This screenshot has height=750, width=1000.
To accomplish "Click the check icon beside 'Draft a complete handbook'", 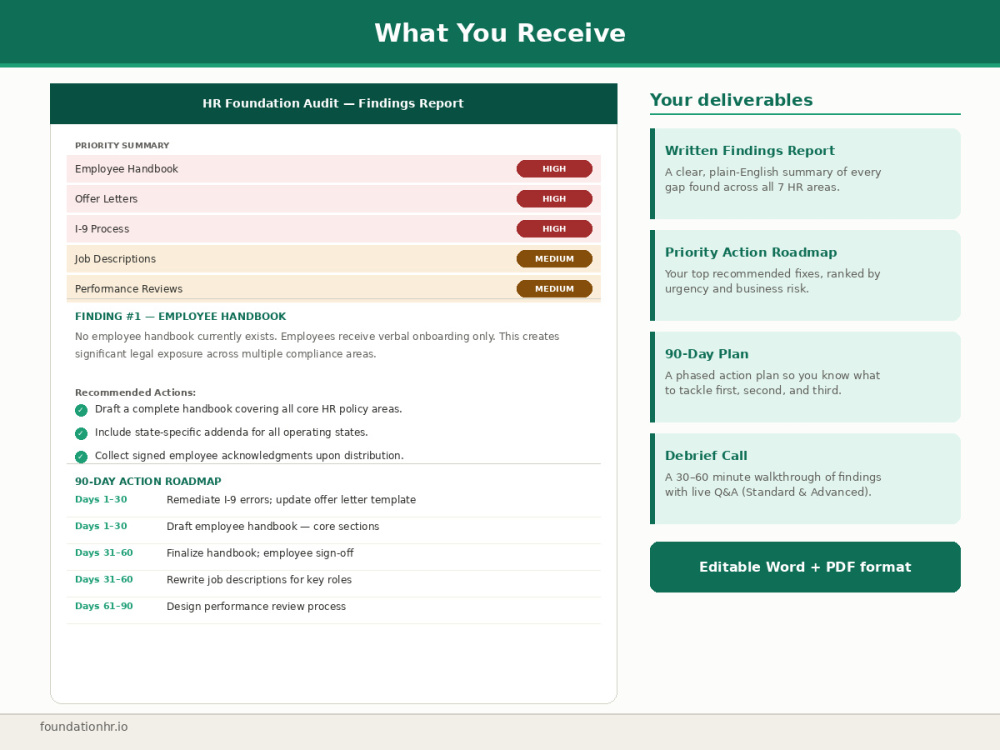I will click(81, 410).
